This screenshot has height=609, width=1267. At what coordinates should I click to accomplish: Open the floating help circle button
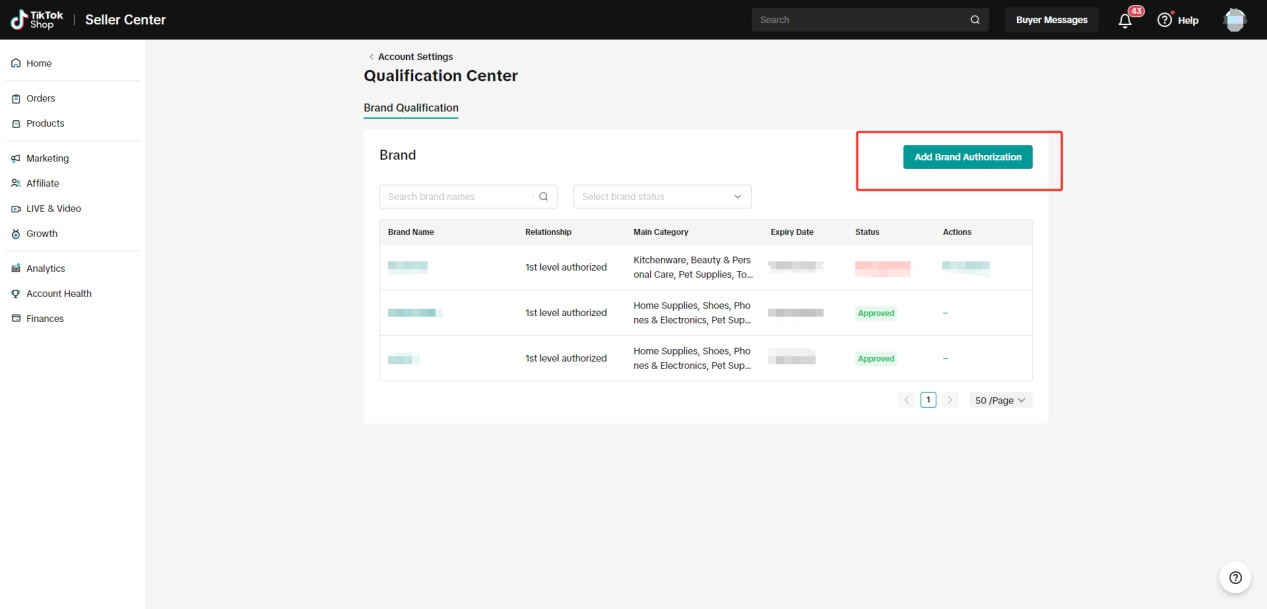pos(1235,577)
